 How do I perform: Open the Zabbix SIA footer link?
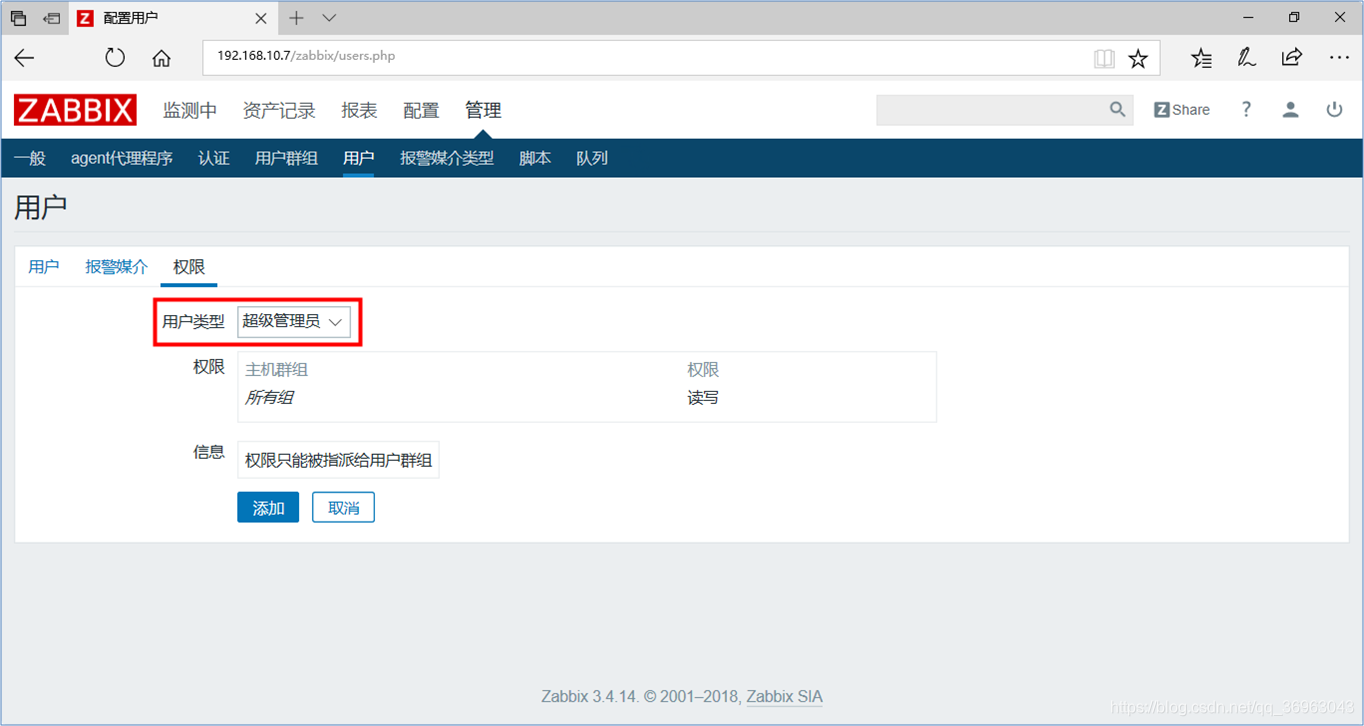785,697
